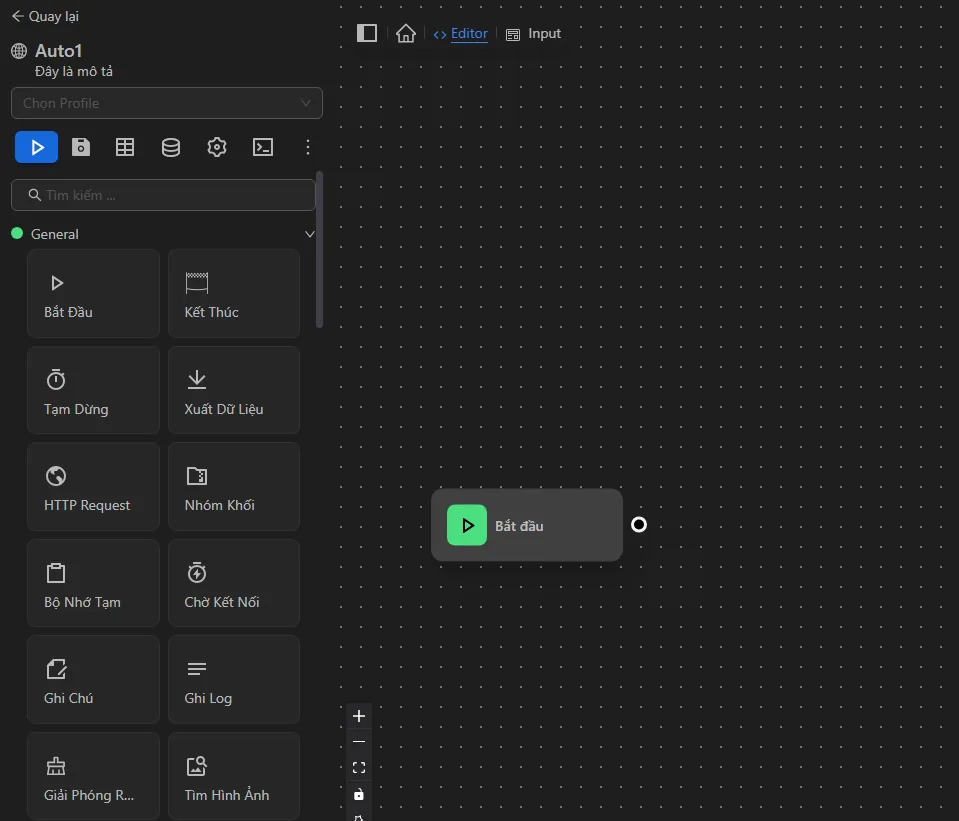
Task: Switch to the Editor tab
Action: click(461, 34)
